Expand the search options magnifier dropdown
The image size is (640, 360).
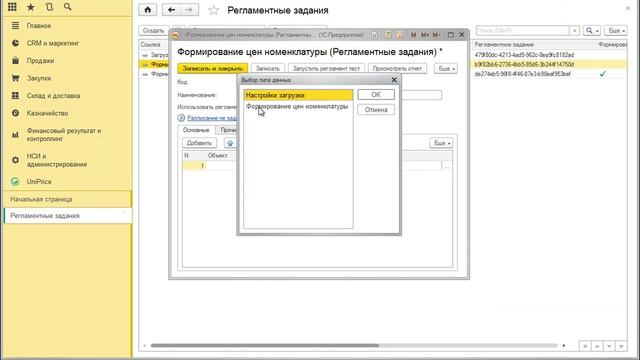pyautogui.click(x=592, y=31)
